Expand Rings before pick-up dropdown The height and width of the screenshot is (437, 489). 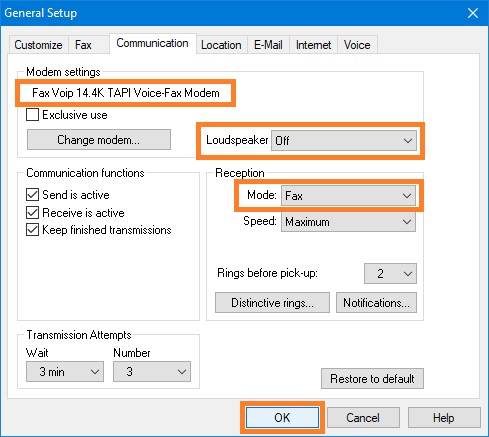tap(390, 274)
